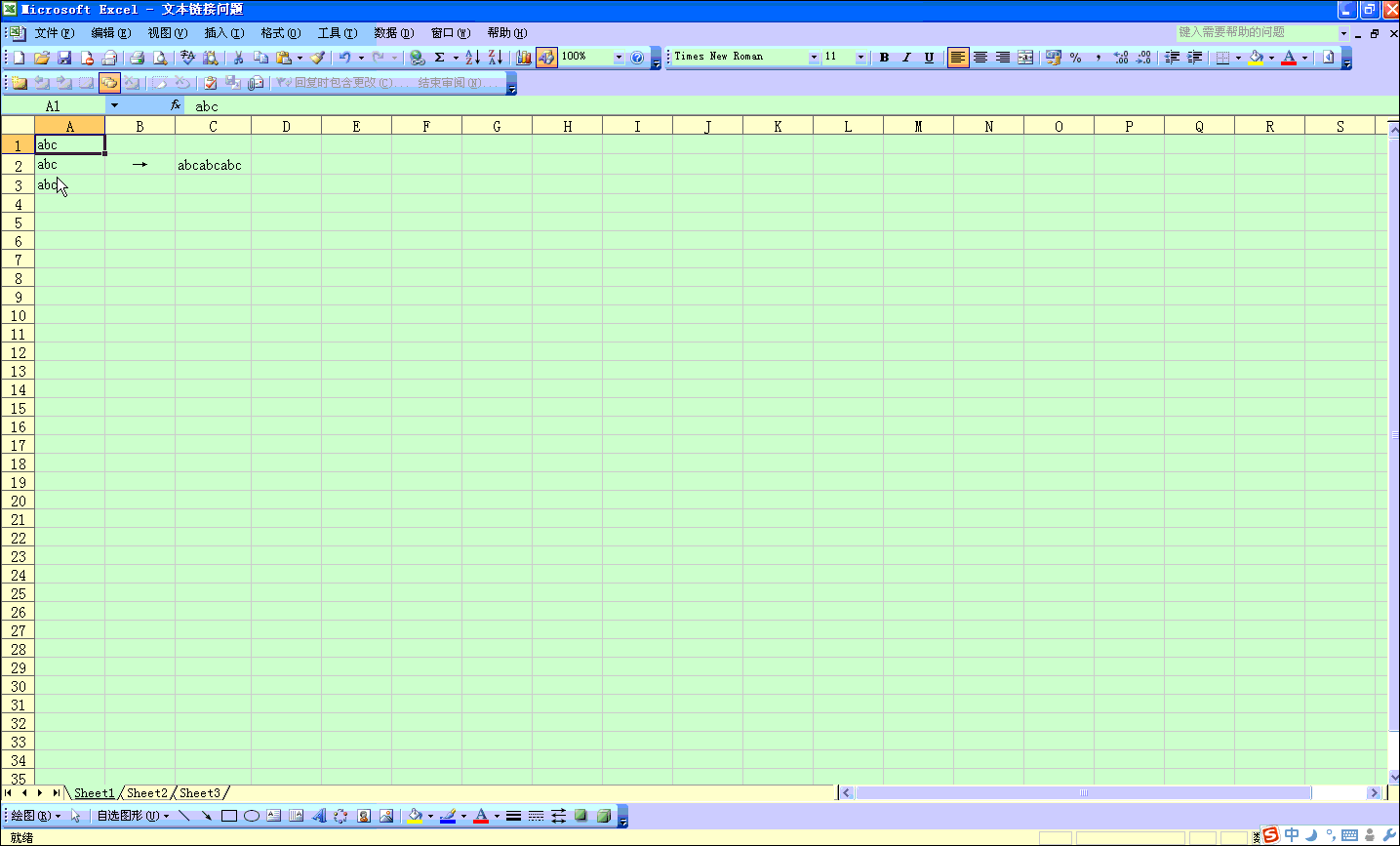This screenshot has height=846, width=1400.
Task: Click the AutoSum sigma icon
Action: click(440, 58)
